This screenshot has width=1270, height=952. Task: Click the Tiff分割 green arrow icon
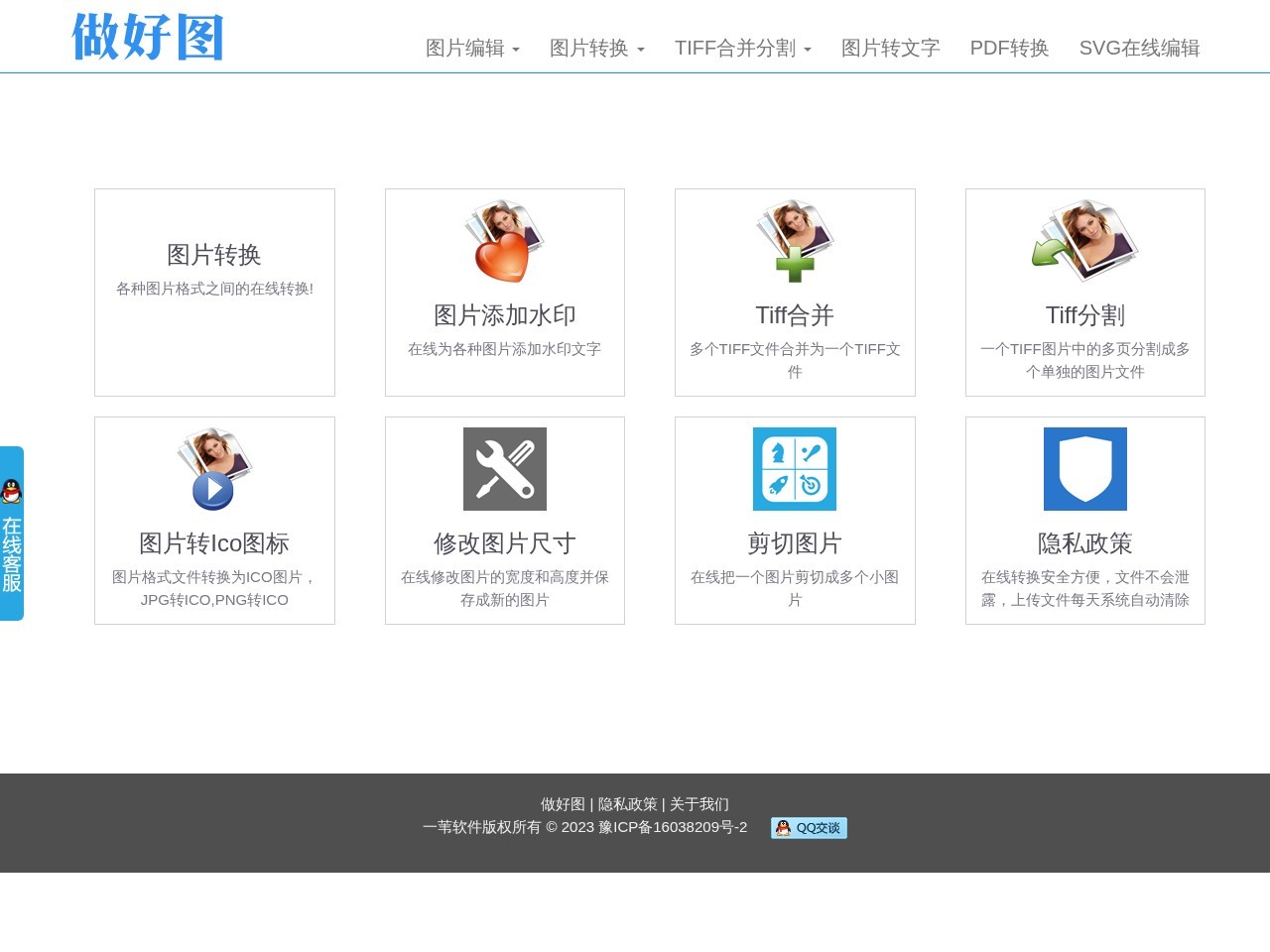1085,241
